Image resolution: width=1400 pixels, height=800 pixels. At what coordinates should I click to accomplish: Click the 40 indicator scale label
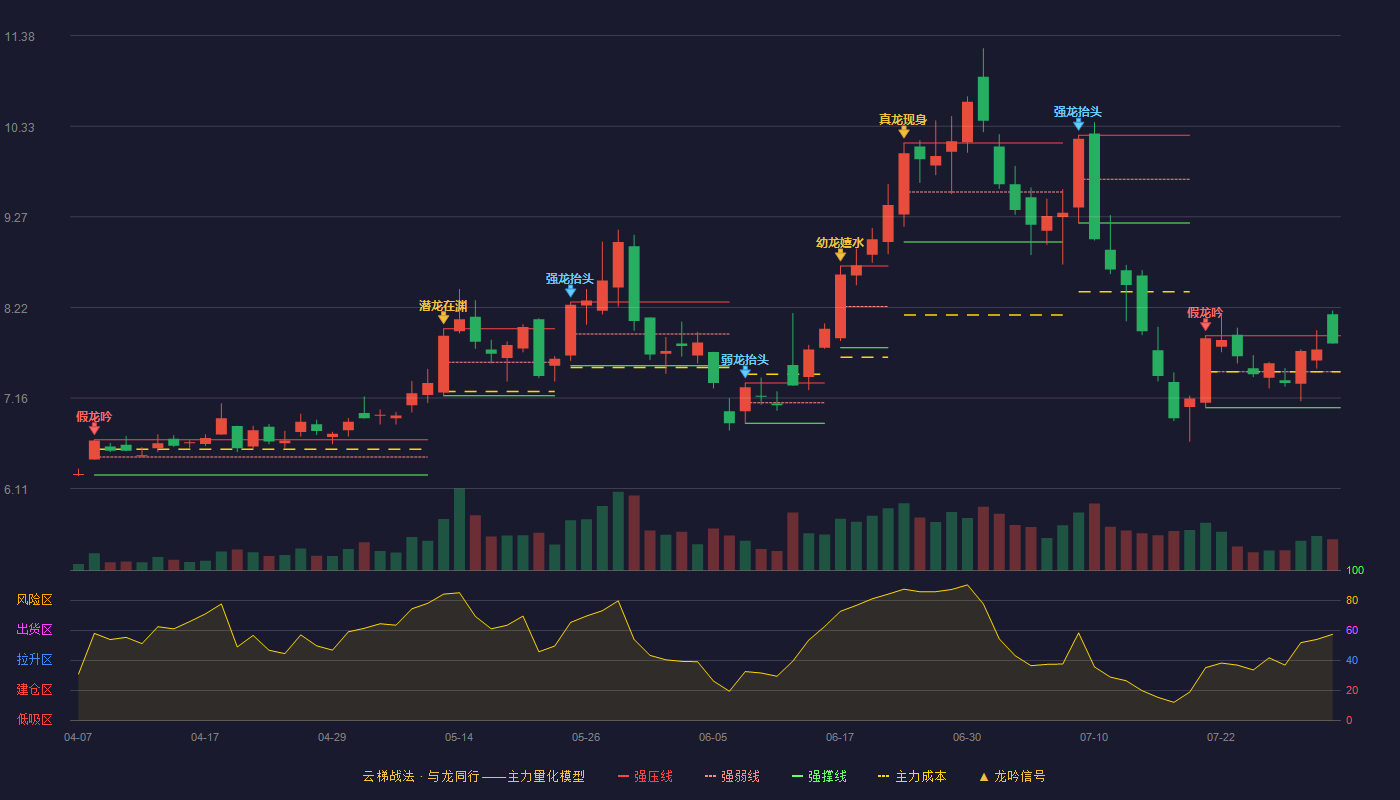click(x=1352, y=661)
